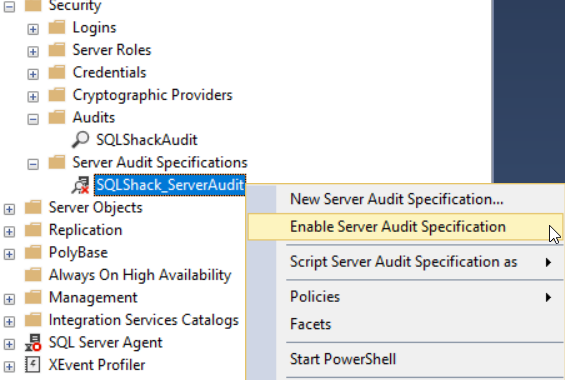The width and height of the screenshot is (565, 380).
Task: Select the SQLShack_ServerAudit tree label
Action: [170, 185]
